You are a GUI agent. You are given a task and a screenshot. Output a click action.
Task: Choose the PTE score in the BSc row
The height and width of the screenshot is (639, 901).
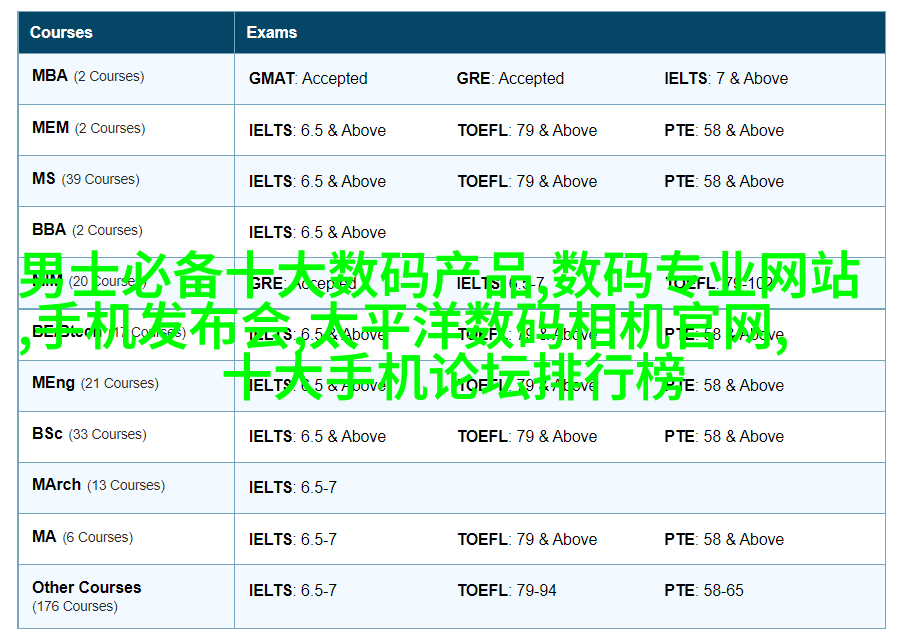724,437
